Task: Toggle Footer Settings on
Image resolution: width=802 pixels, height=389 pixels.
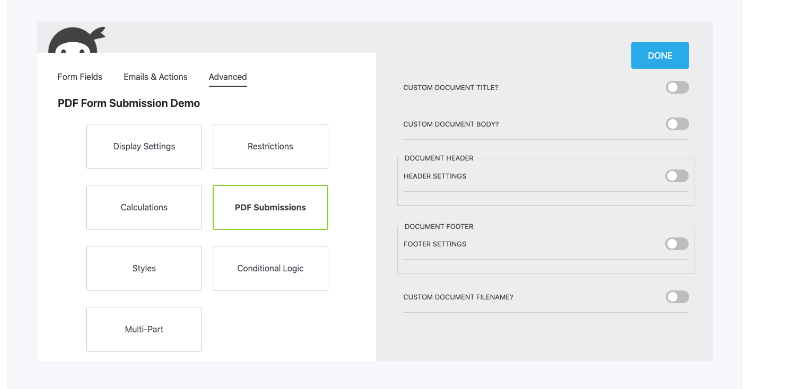Action: coord(677,244)
